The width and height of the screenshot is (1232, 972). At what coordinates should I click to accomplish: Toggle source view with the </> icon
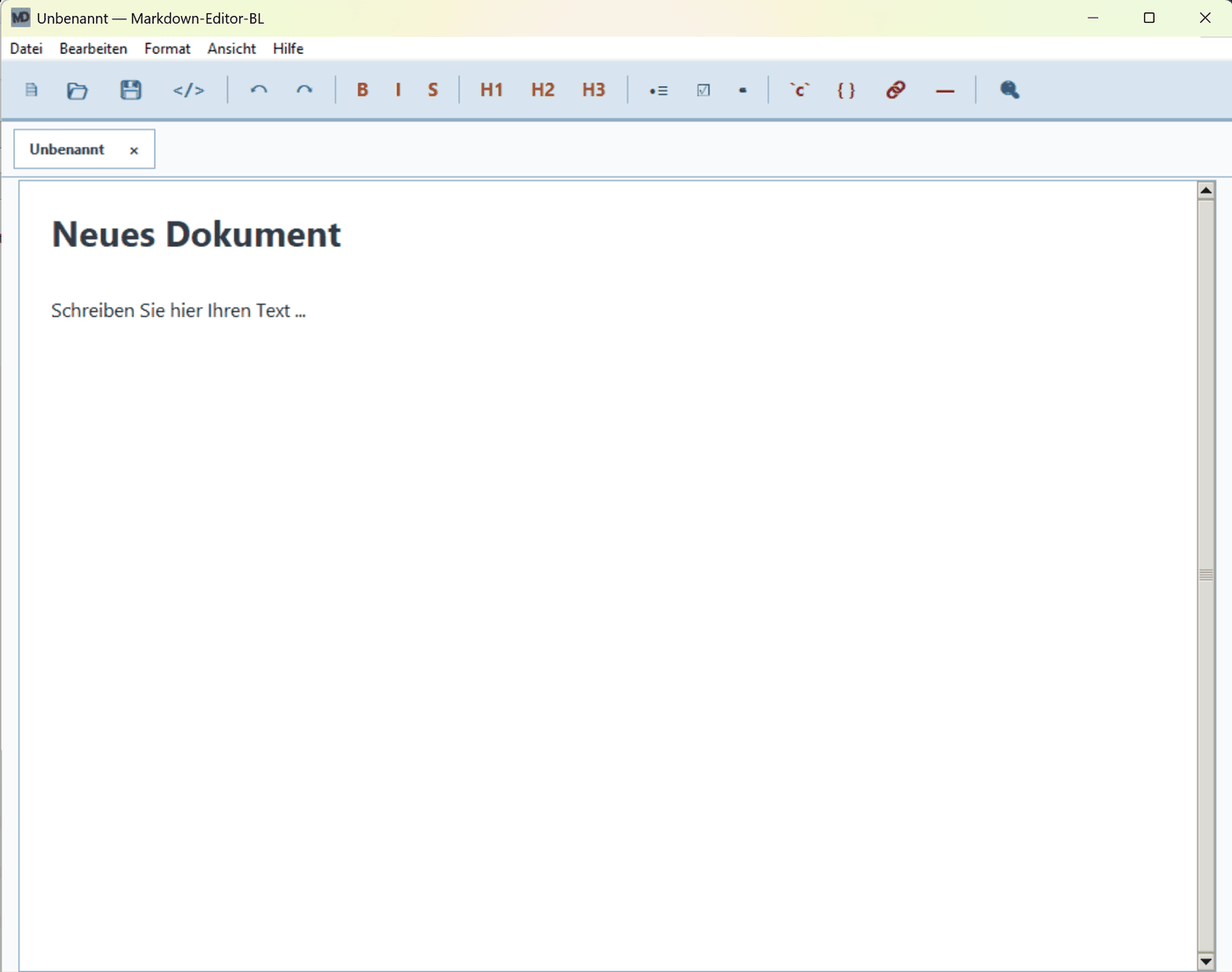[x=188, y=90]
